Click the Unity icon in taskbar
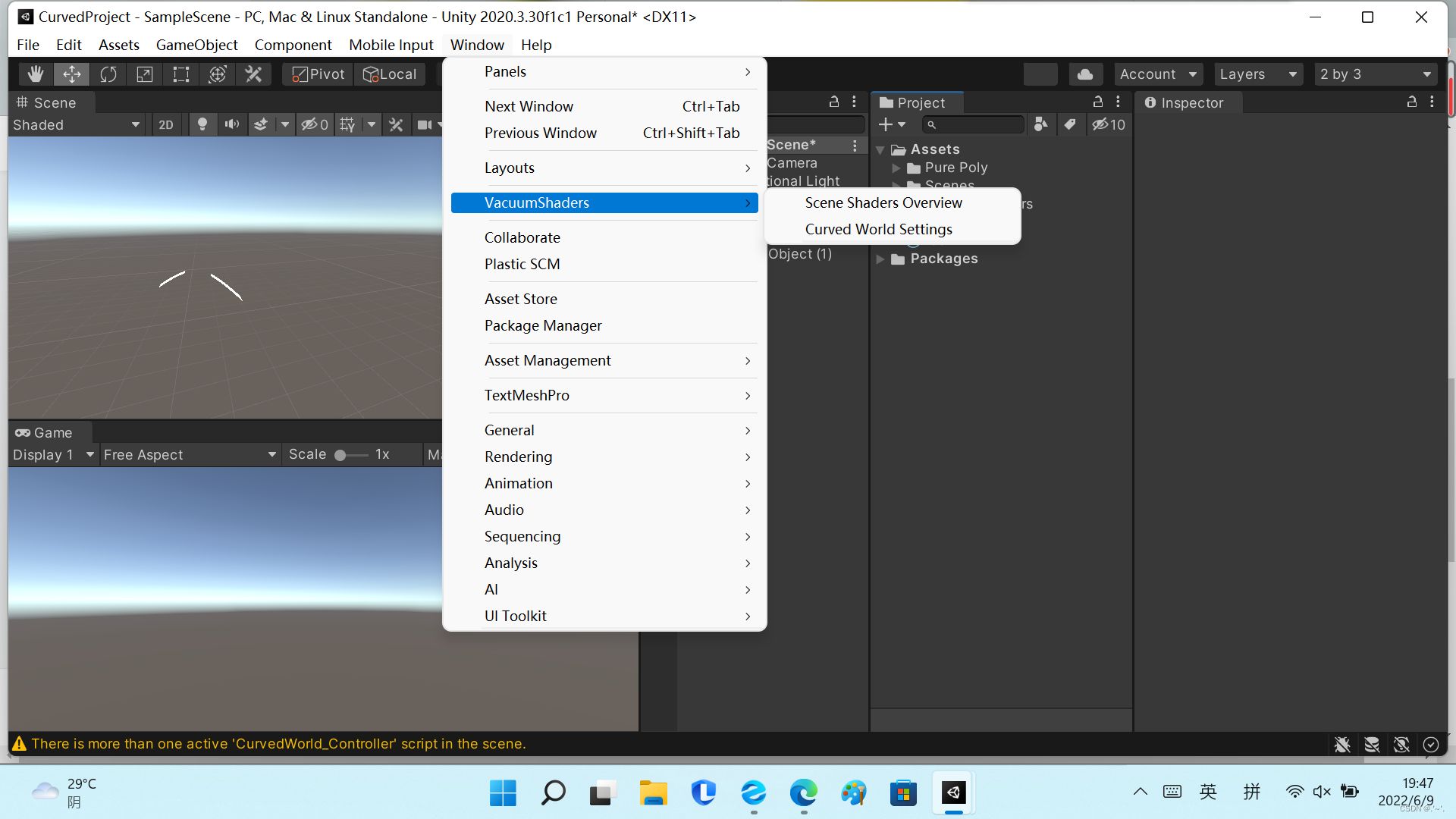This screenshot has height=819, width=1456. pos(953,793)
